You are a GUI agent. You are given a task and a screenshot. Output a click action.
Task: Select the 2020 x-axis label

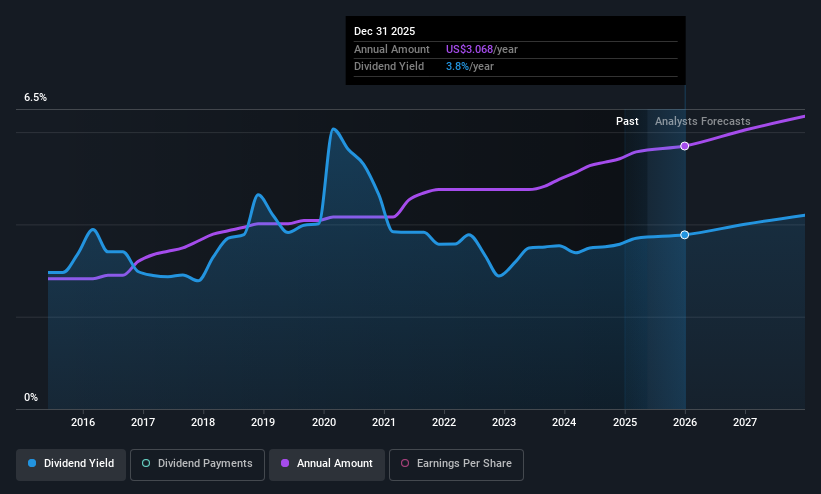coord(324,422)
